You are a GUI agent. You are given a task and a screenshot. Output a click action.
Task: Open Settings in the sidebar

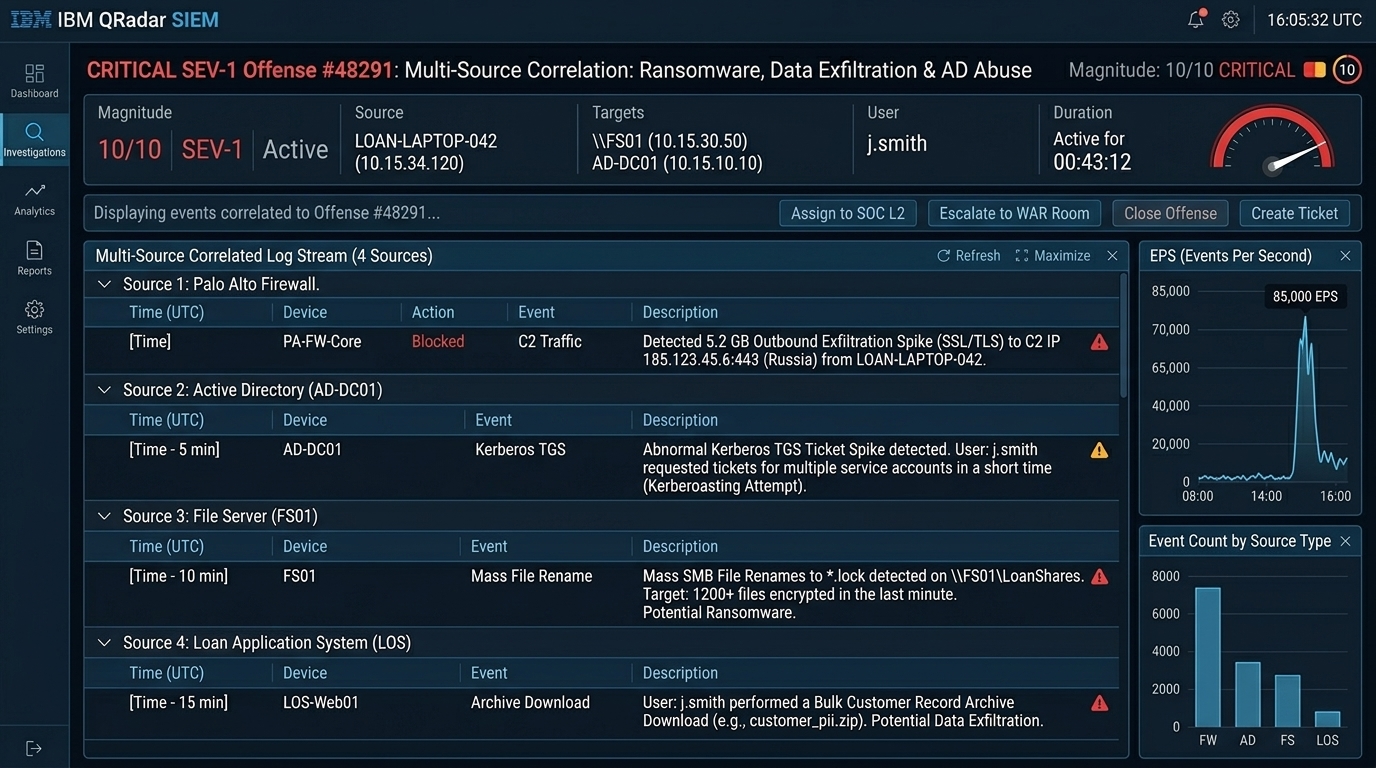click(34, 317)
